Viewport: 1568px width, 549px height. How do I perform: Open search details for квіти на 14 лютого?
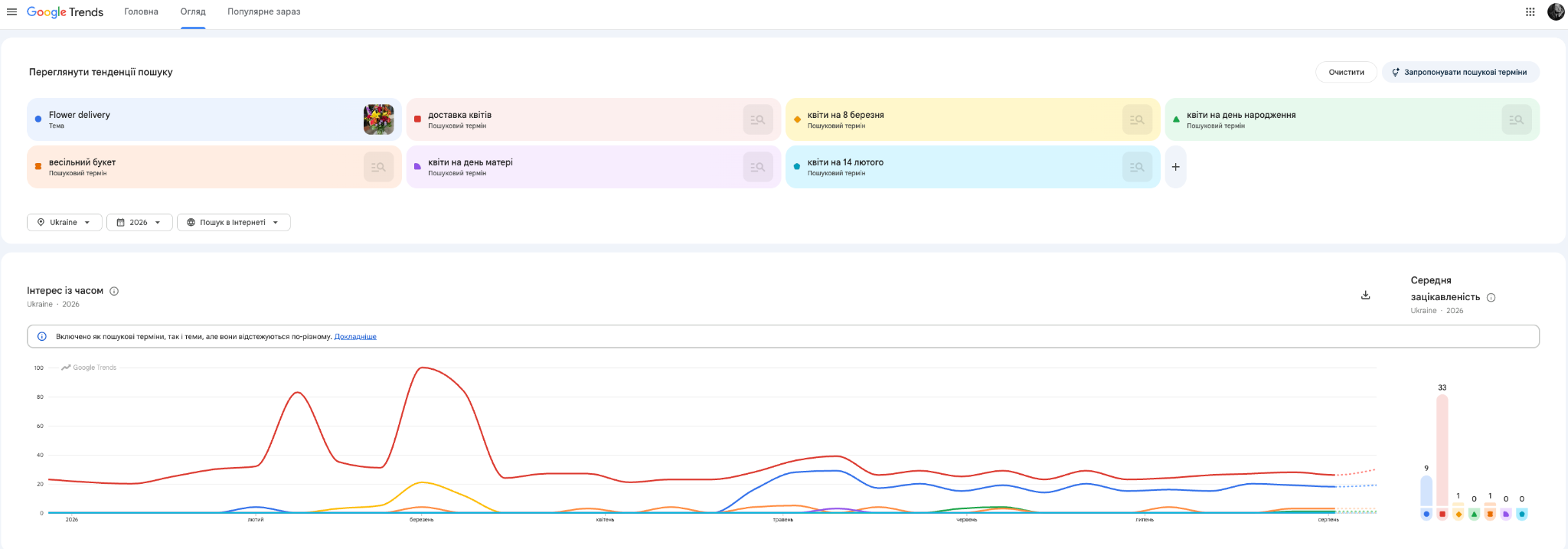(x=1137, y=167)
